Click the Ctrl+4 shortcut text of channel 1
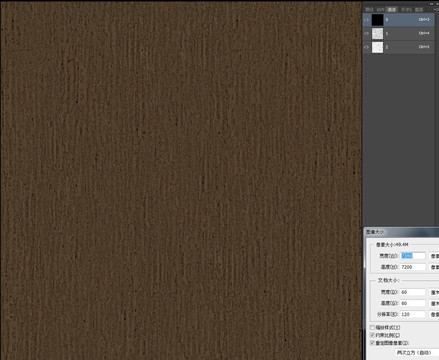This screenshot has width=439, height=360. pyautogui.click(x=424, y=33)
